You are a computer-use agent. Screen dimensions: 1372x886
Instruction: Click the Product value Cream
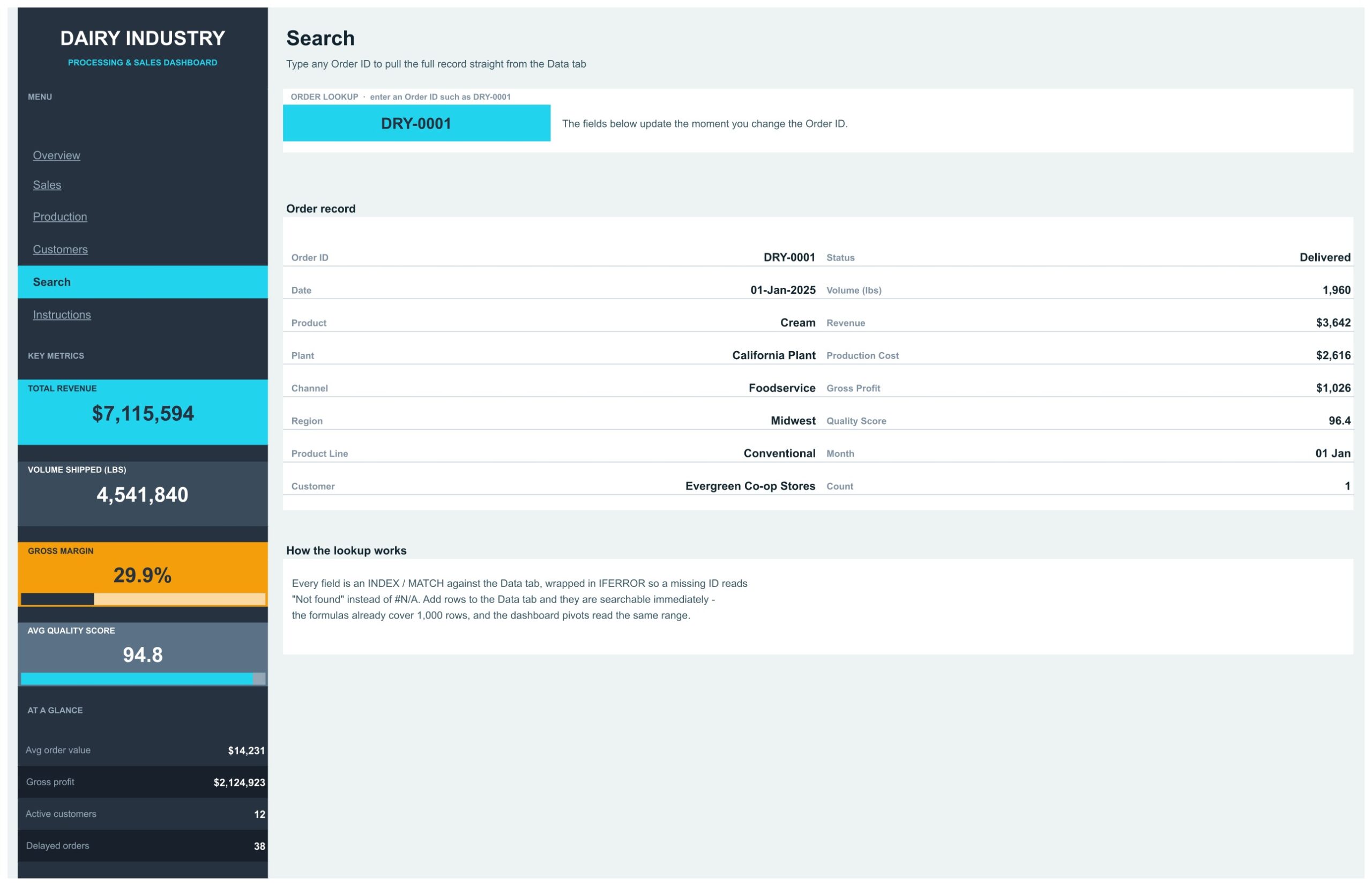coord(798,323)
